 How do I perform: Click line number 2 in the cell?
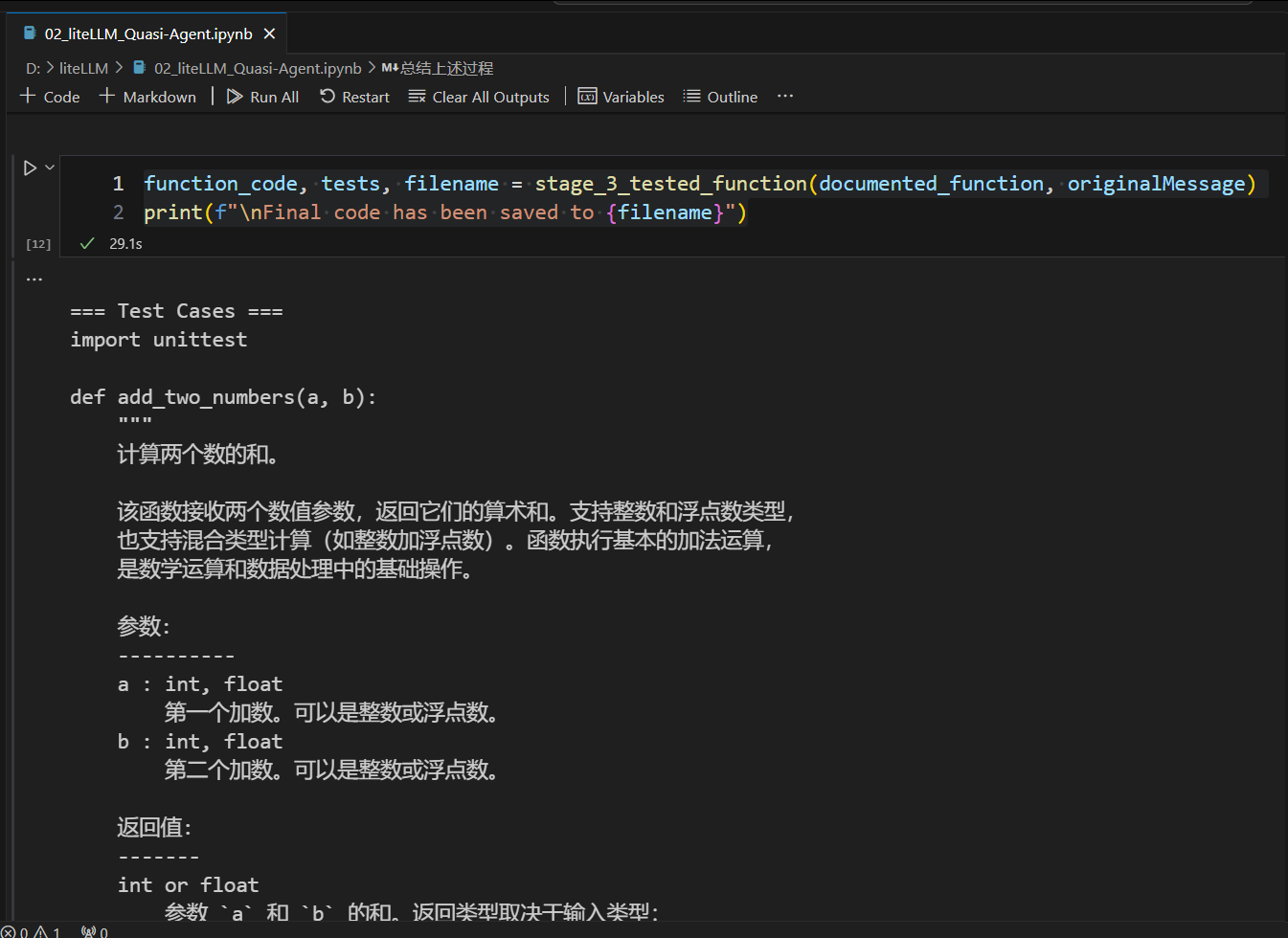click(118, 212)
